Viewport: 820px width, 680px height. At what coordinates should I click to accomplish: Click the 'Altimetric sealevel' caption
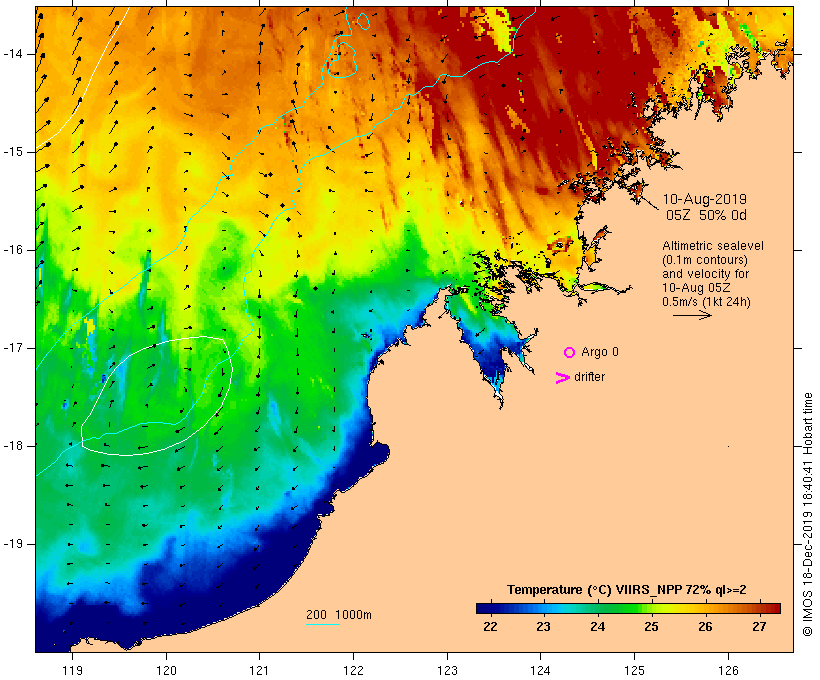713,246
